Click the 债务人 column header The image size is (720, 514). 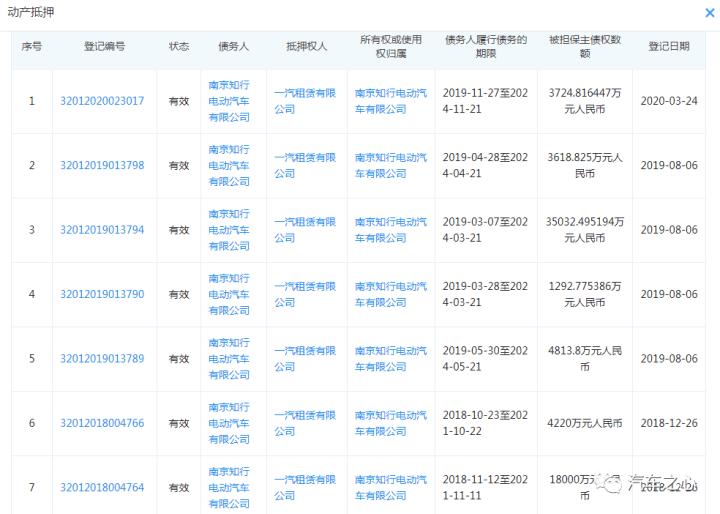coord(233,46)
